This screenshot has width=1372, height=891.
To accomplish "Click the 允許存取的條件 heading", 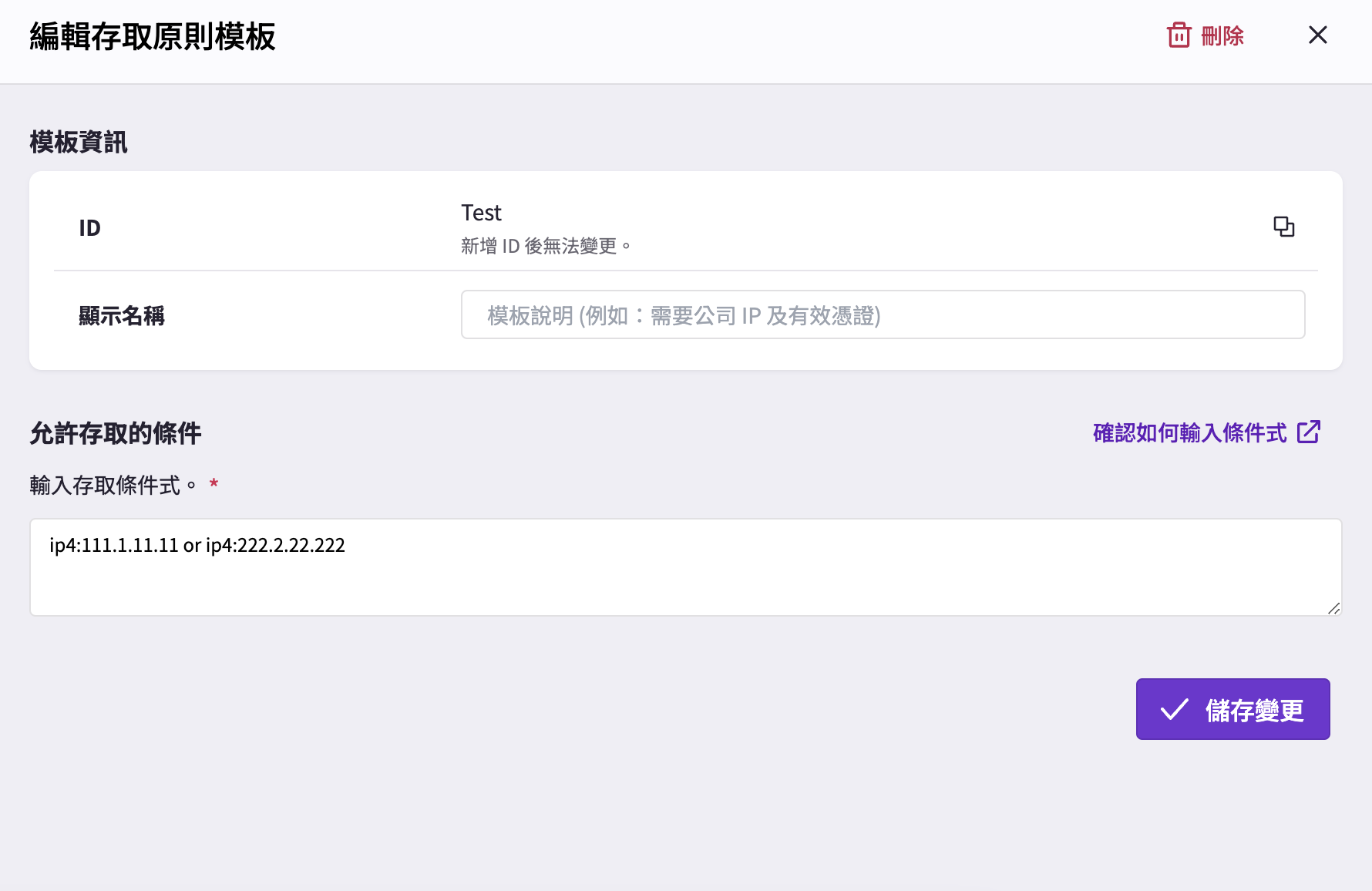I will click(116, 433).
